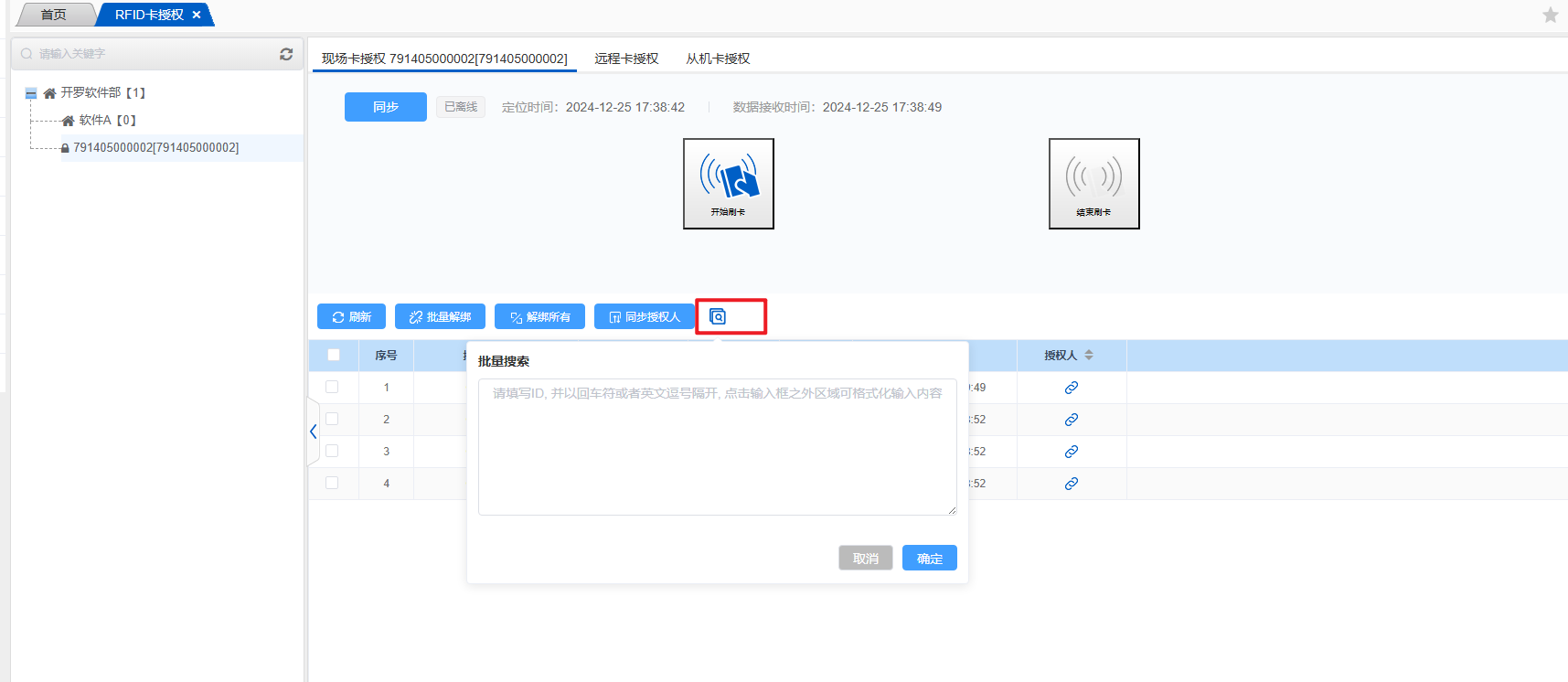Collapse the 开罗软件部 tree node

(31, 93)
